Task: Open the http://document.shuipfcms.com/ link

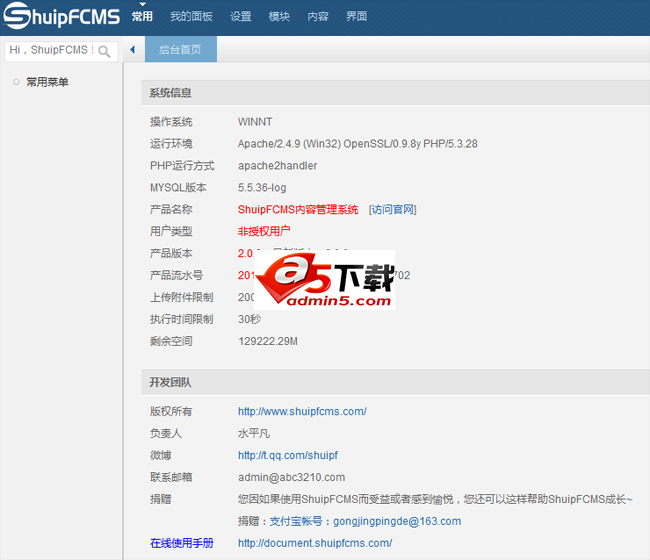Action: [315, 543]
